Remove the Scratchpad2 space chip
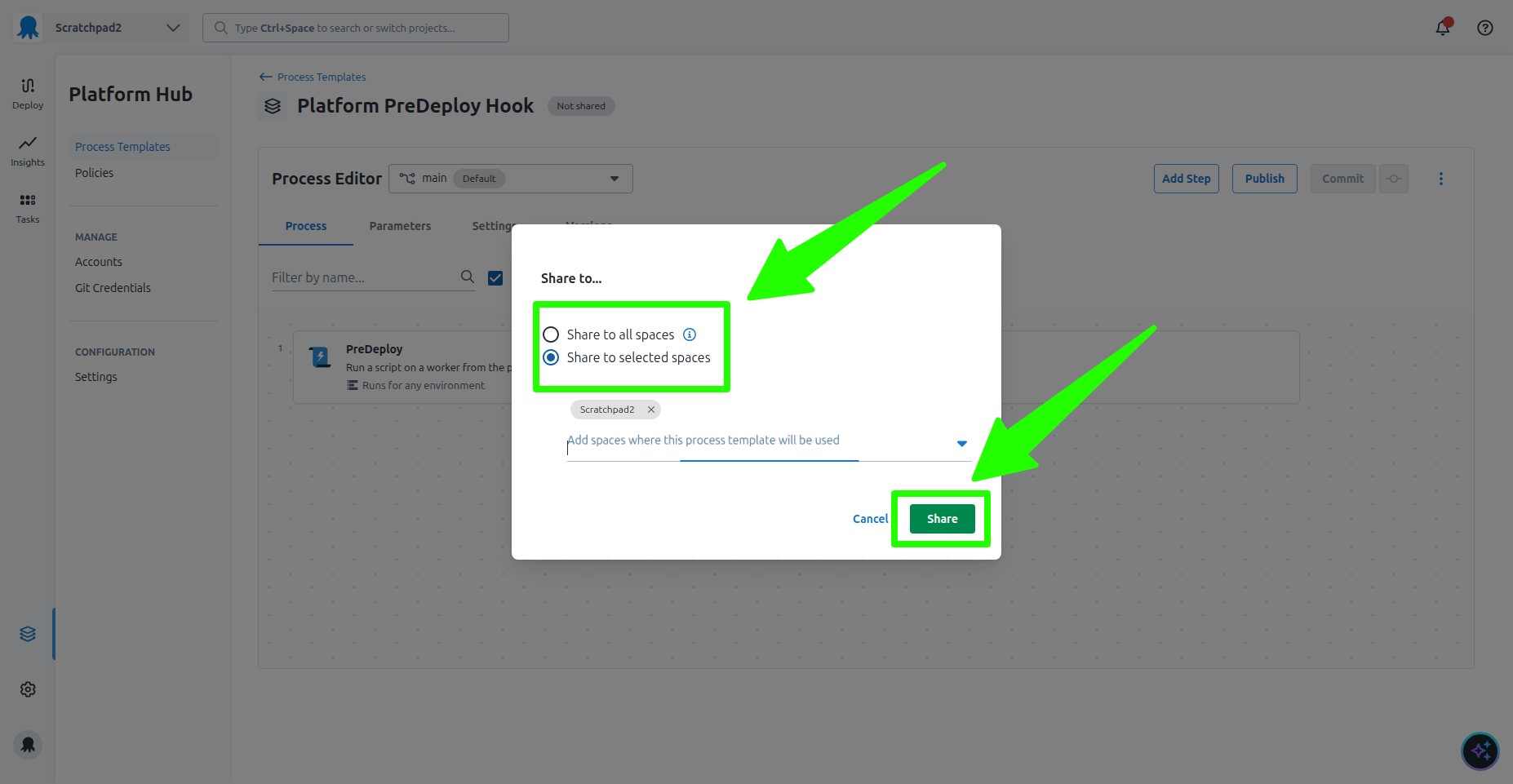The height and width of the screenshot is (784, 1513). [x=650, y=409]
